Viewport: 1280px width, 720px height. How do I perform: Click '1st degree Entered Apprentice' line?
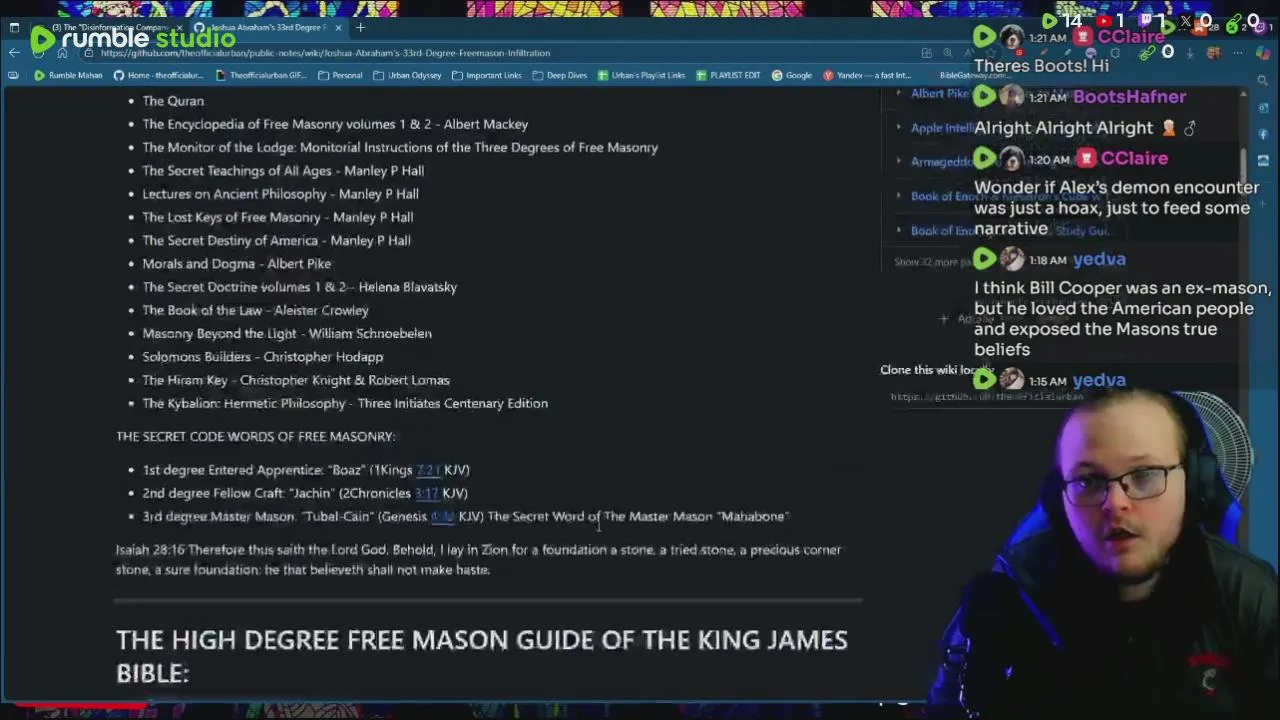pos(306,470)
